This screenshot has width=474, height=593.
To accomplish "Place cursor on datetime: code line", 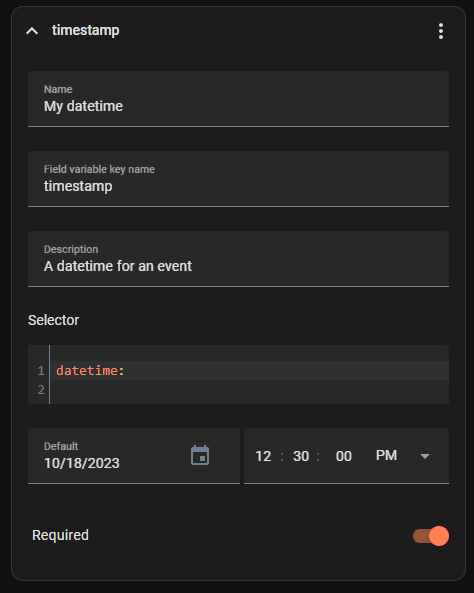I will click(249, 370).
